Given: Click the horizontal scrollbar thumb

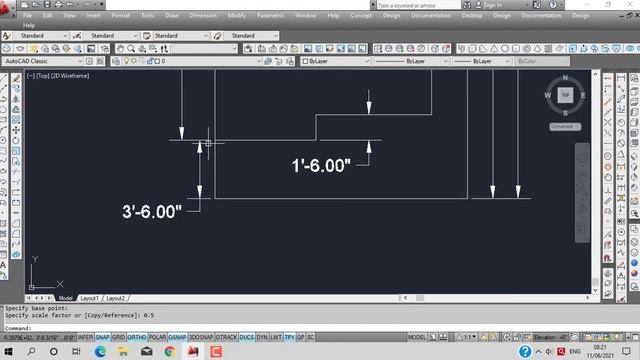Looking at the screenshot, I should tap(420, 298).
